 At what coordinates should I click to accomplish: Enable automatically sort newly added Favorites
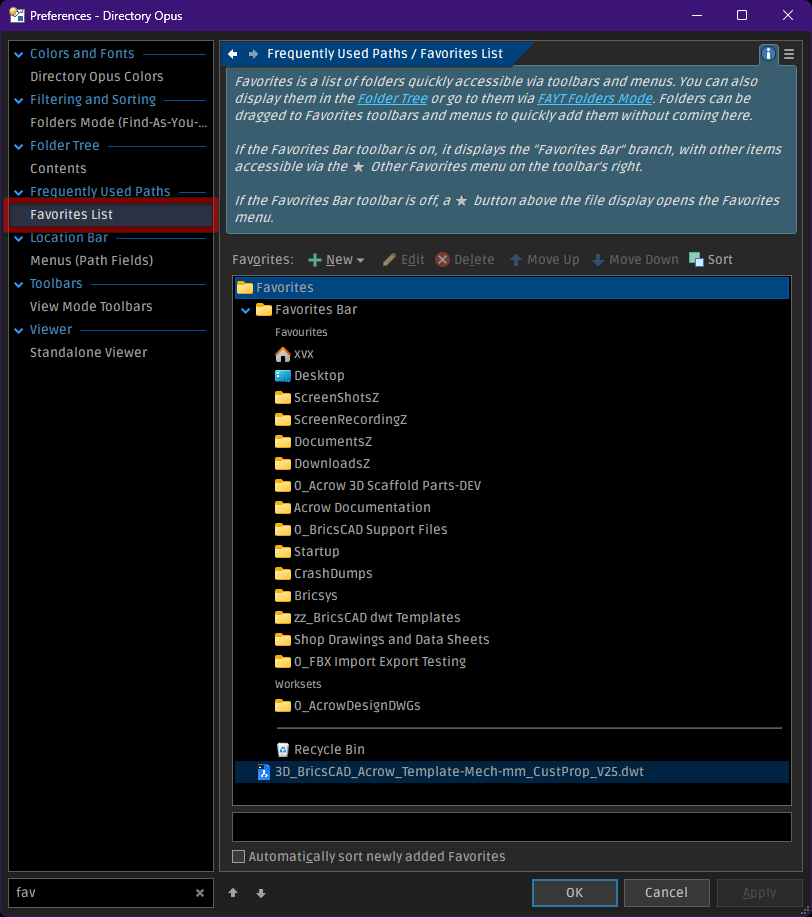point(238,856)
